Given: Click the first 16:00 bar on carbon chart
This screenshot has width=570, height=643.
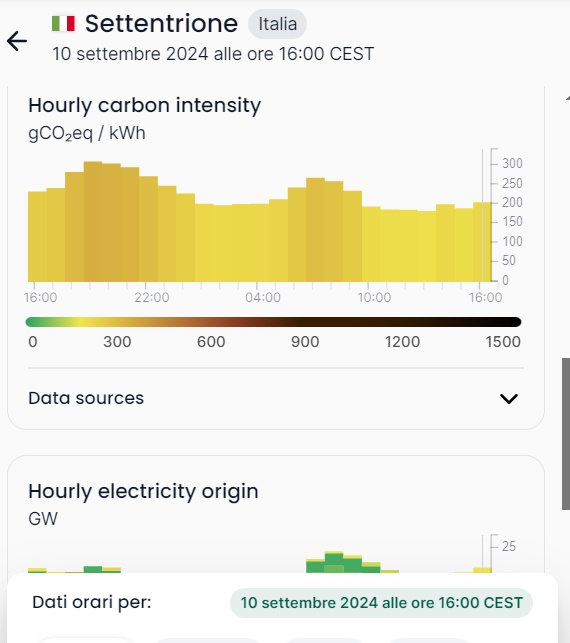Looking at the screenshot, I should (x=37, y=237).
